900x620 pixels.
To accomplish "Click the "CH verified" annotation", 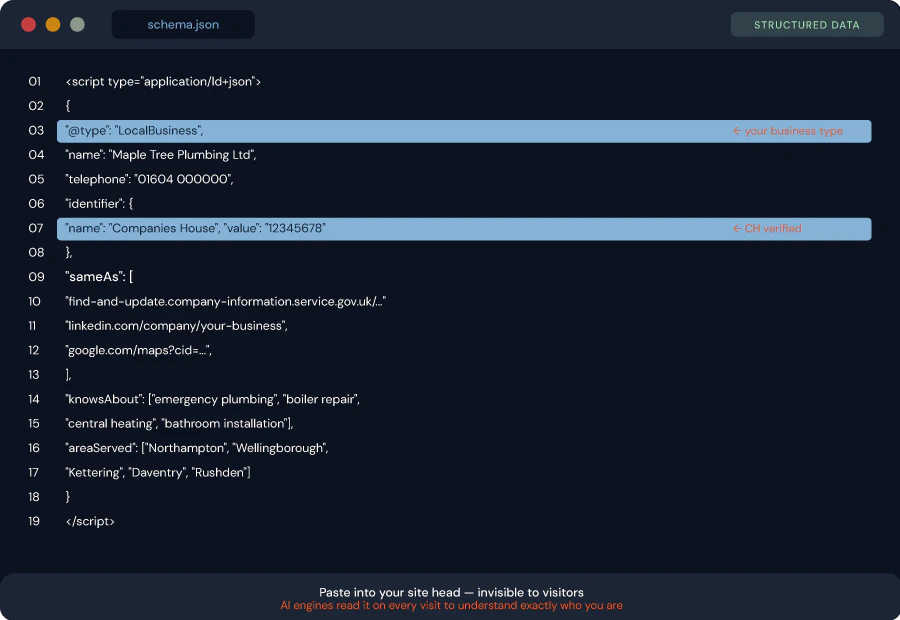I will pos(767,228).
